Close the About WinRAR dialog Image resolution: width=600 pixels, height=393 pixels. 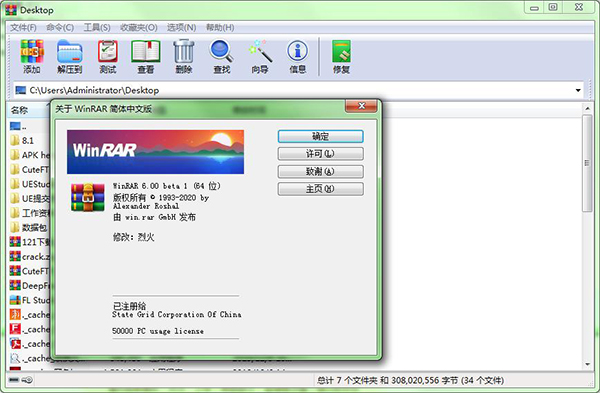click(361, 106)
